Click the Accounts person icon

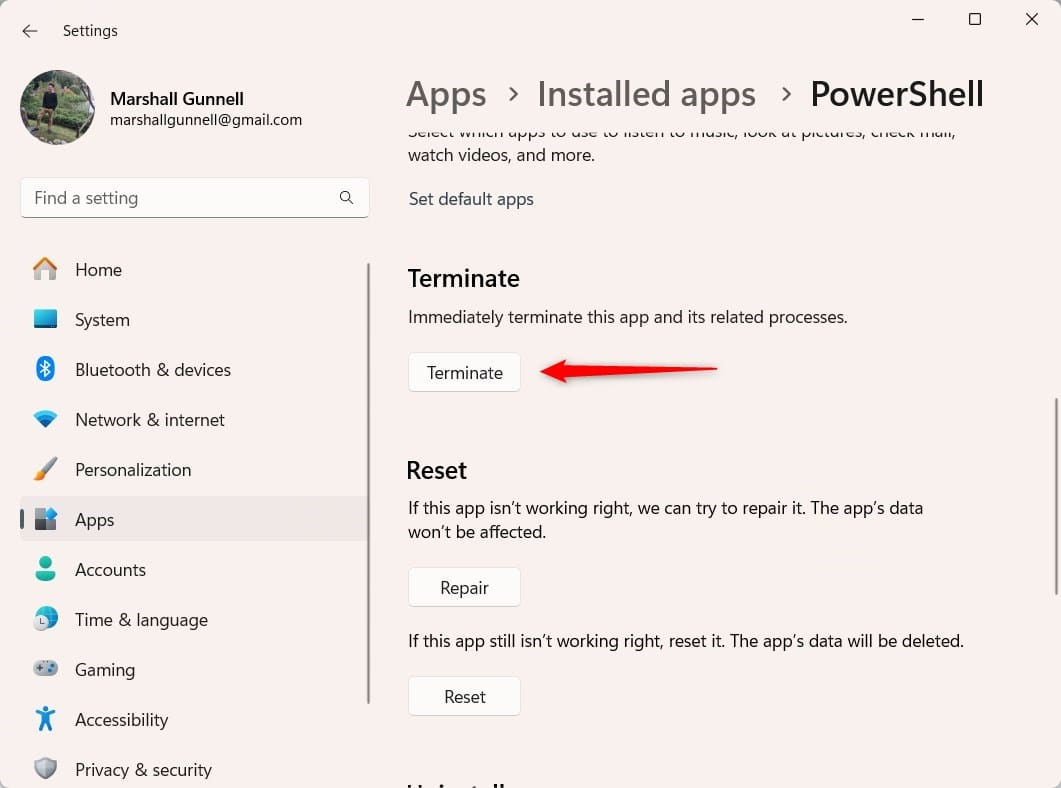(45, 569)
